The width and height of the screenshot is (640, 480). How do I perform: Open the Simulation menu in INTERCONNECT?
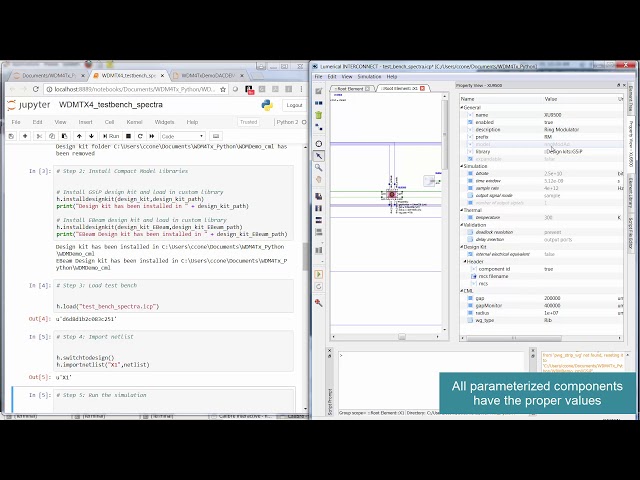click(x=369, y=77)
